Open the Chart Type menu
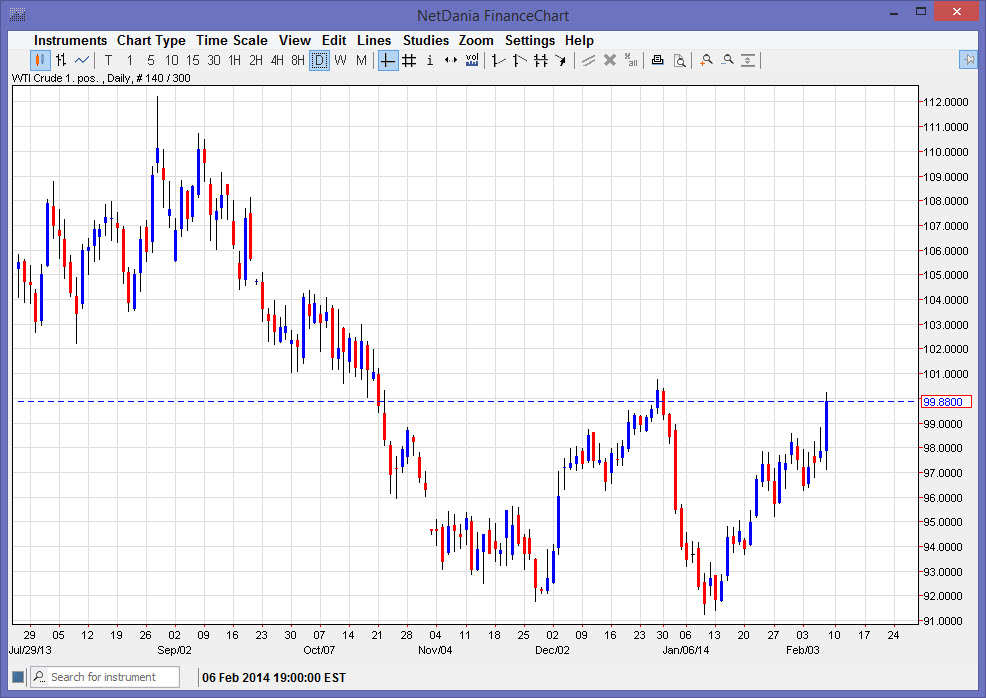 tap(151, 40)
